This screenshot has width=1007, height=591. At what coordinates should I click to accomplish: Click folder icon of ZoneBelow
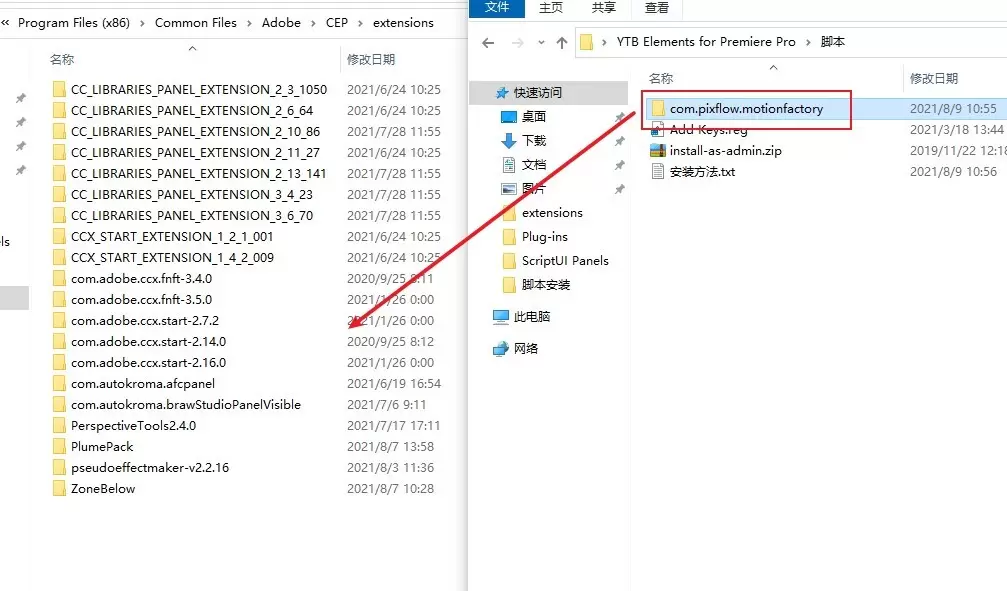pos(59,489)
